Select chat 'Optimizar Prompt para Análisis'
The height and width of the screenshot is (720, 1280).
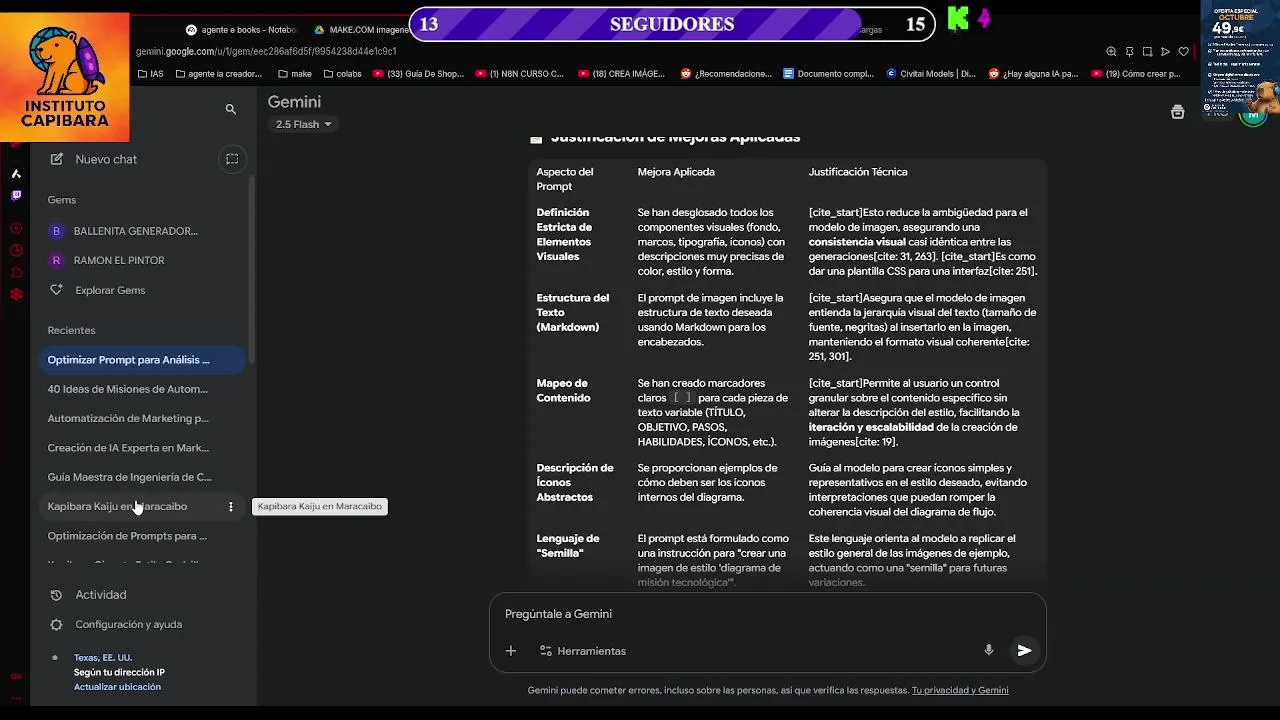pos(141,359)
